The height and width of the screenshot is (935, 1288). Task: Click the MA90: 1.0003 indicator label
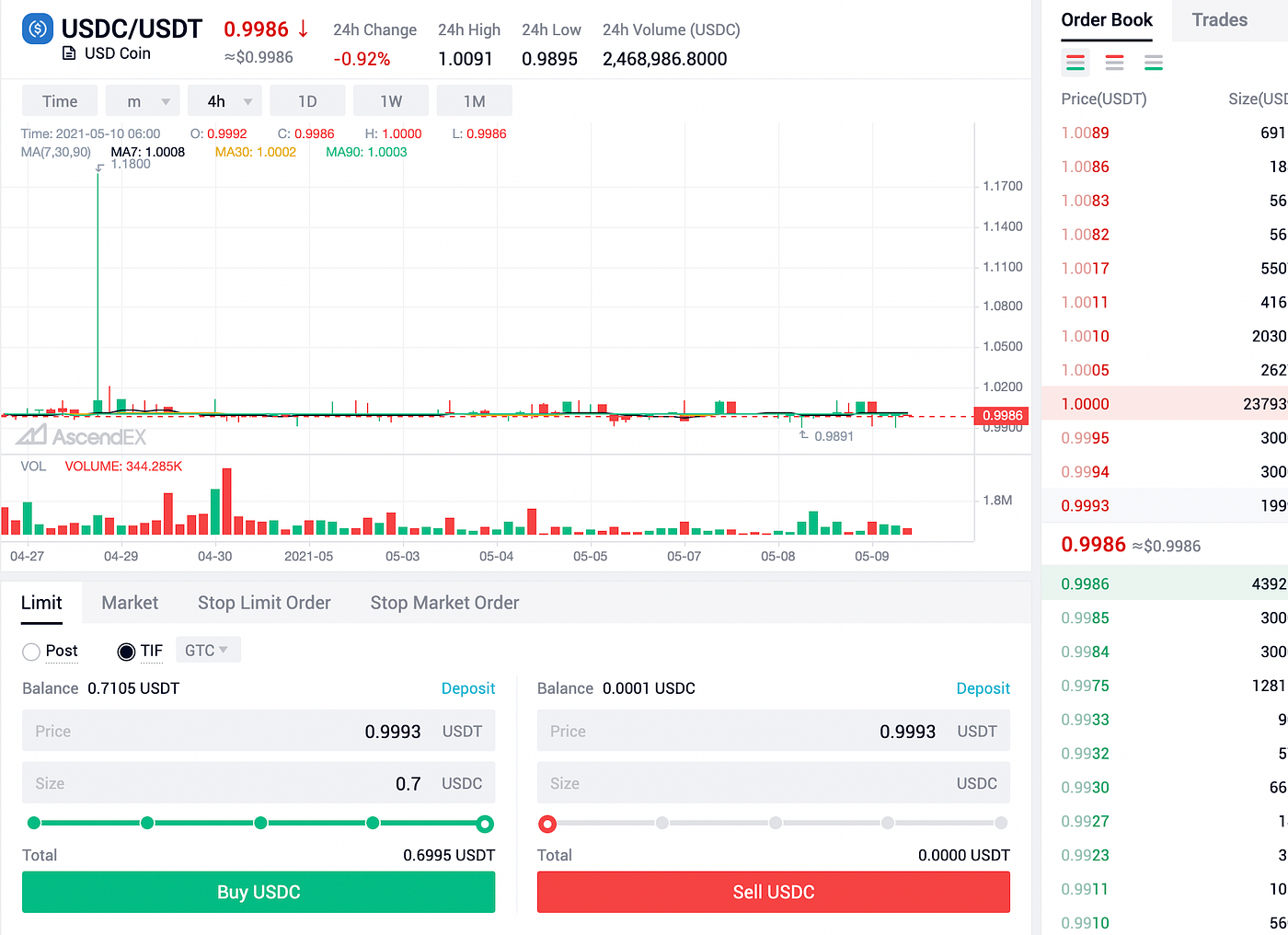[366, 152]
